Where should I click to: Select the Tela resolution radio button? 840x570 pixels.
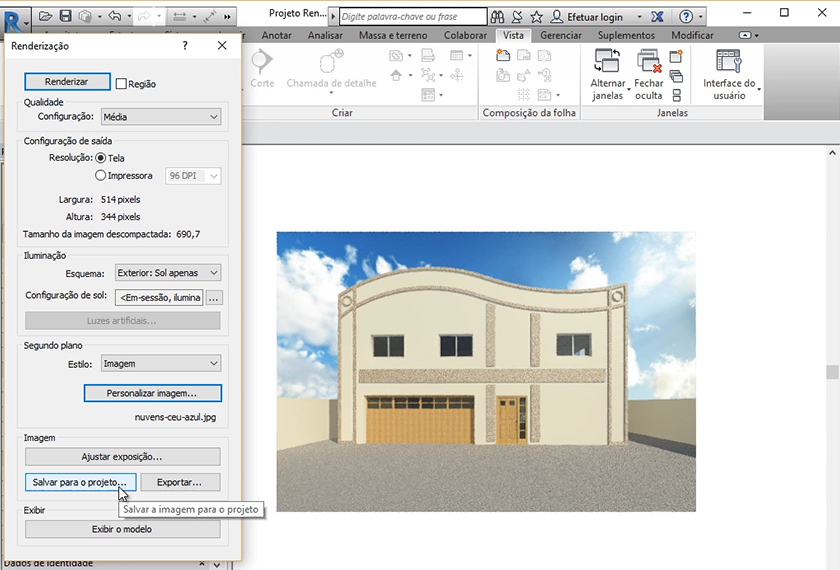pyautogui.click(x=100, y=158)
